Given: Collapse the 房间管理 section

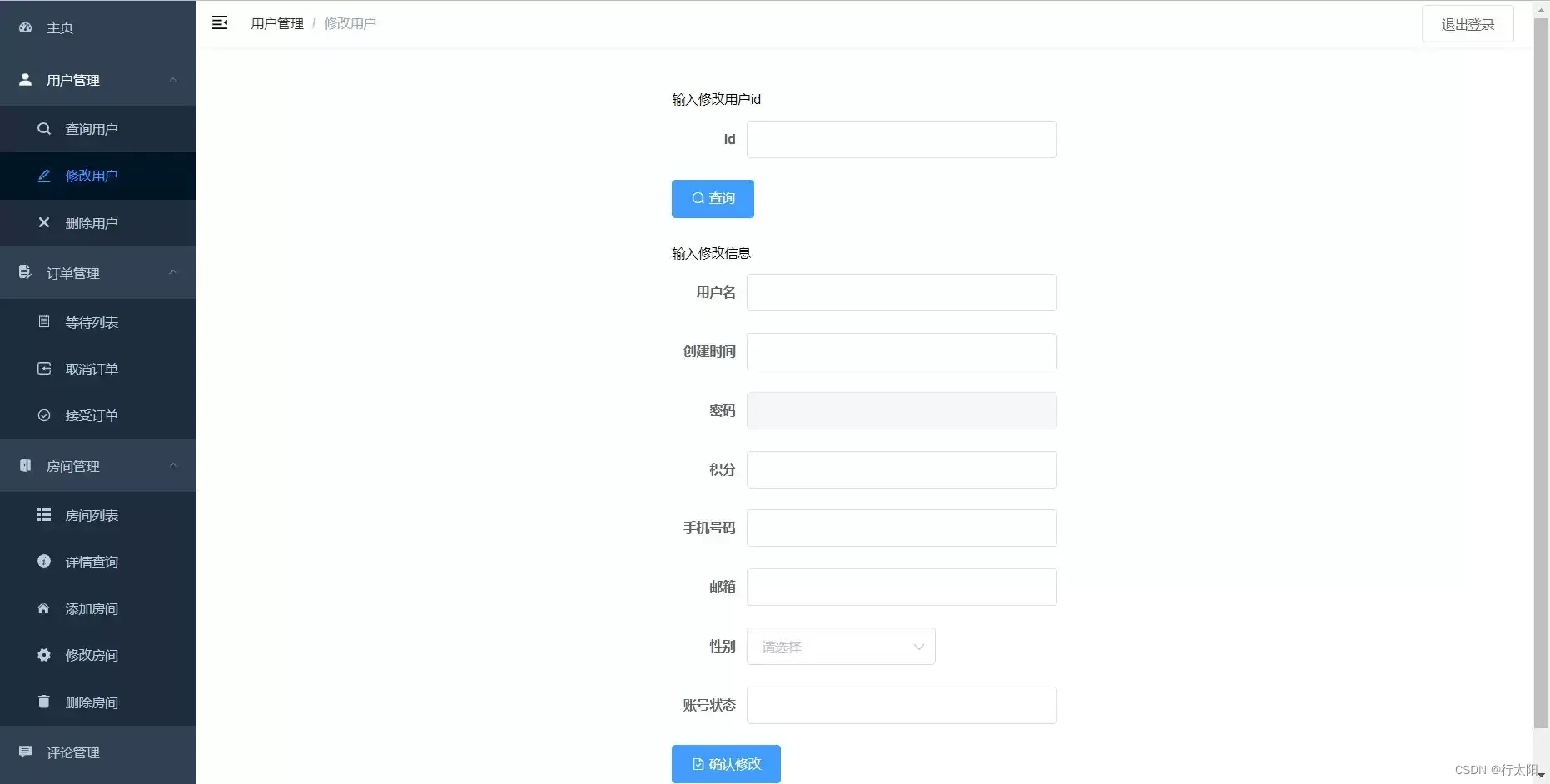Looking at the screenshot, I should (173, 465).
